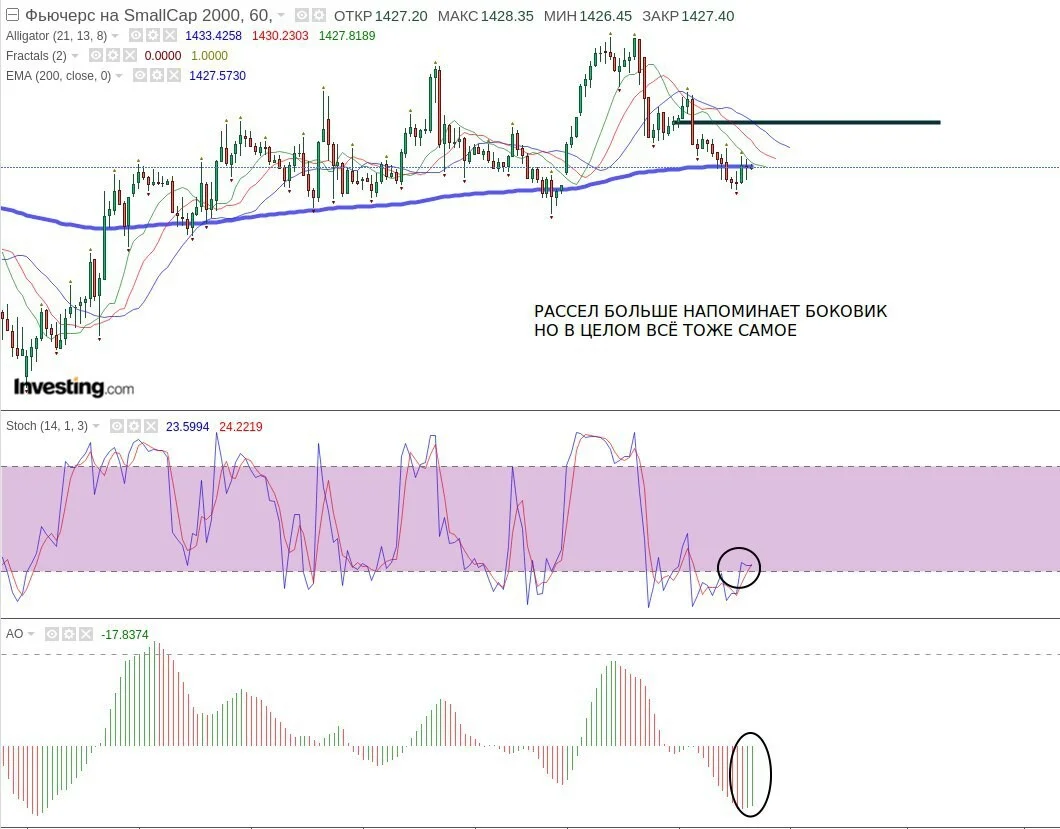Expand the EMA (200, close, 0) dropdown arrow
The image size is (1060, 829).
click(119, 76)
